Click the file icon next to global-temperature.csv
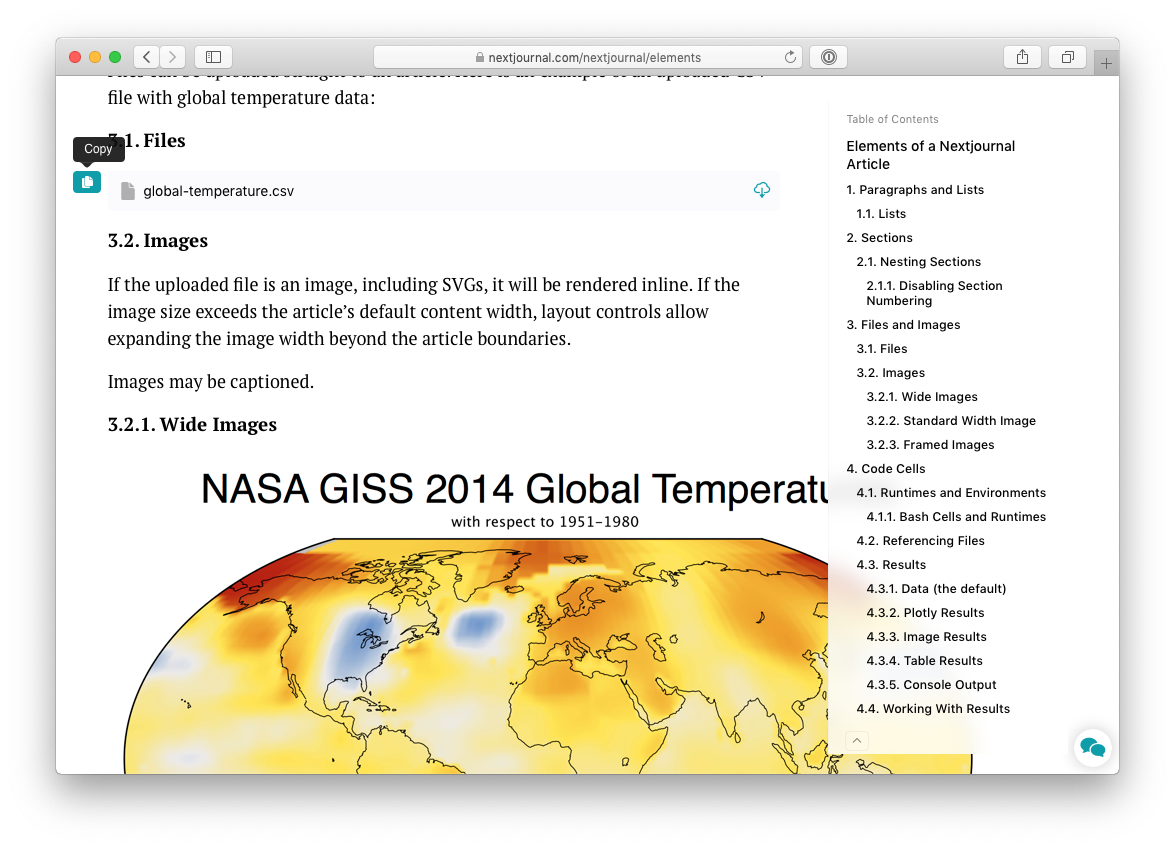This screenshot has height=848, width=1175. click(x=128, y=191)
